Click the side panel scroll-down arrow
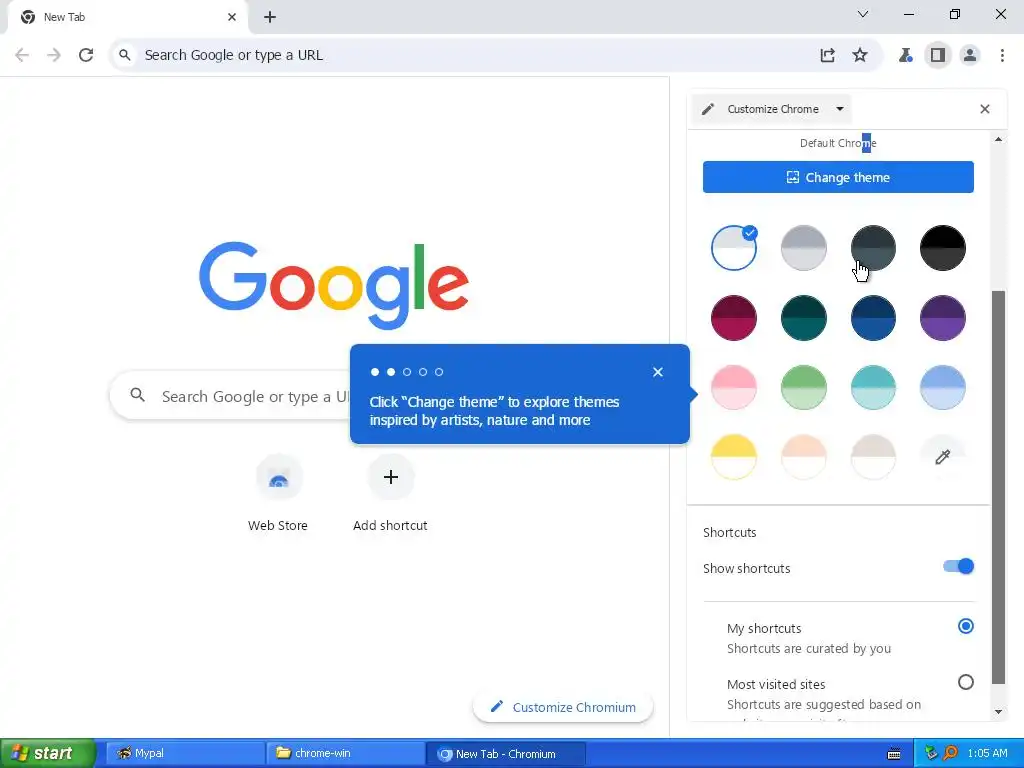1024x768 pixels. pos(998,712)
